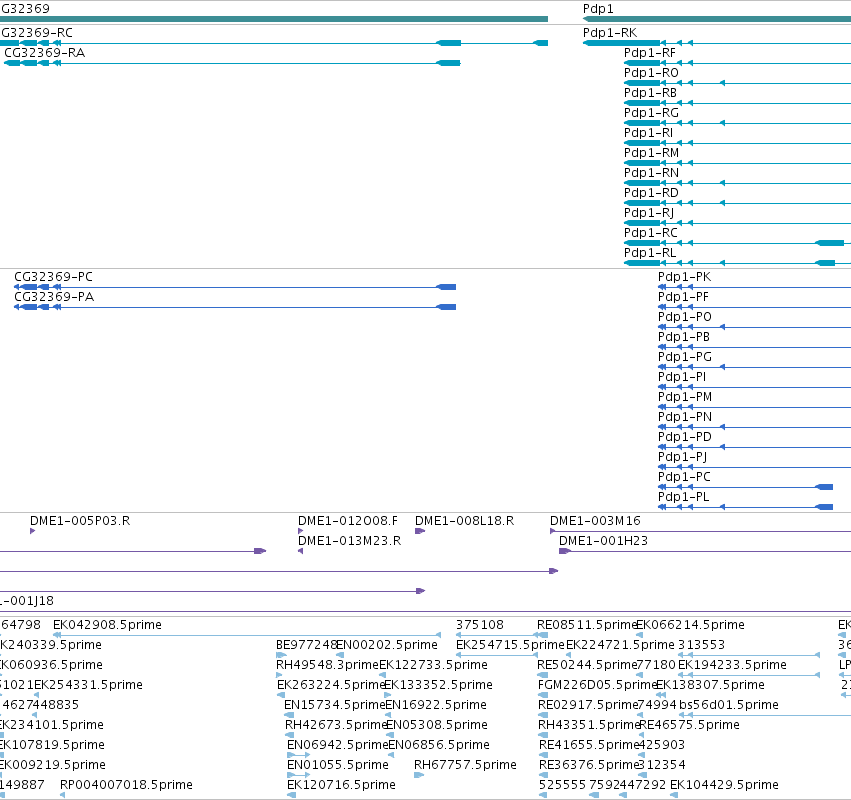Viewport: 851px width, 800px height.
Task: Click the Pdp1-PC protein label
Action: pyautogui.click(x=684, y=477)
